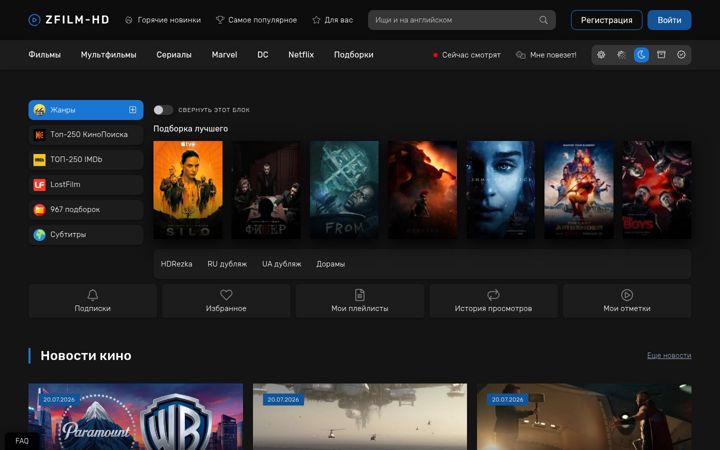
Task: Open the news card with the hammer
Action: click(584, 416)
